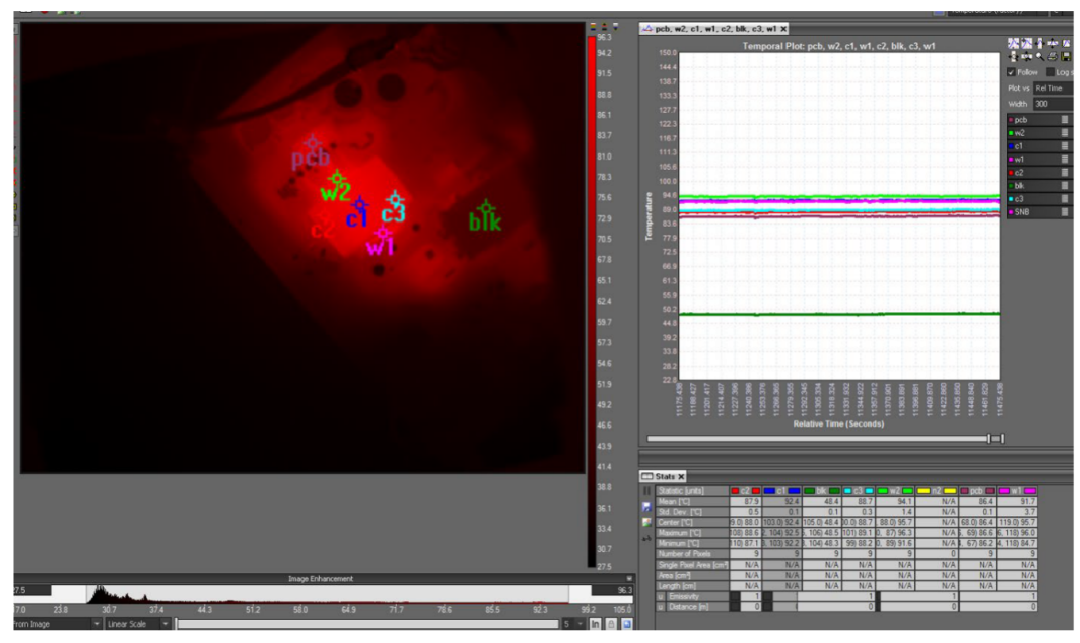Select the c3 series in plot legend
This screenshot has width=1080, height=643.
(x=1038, y=198)
